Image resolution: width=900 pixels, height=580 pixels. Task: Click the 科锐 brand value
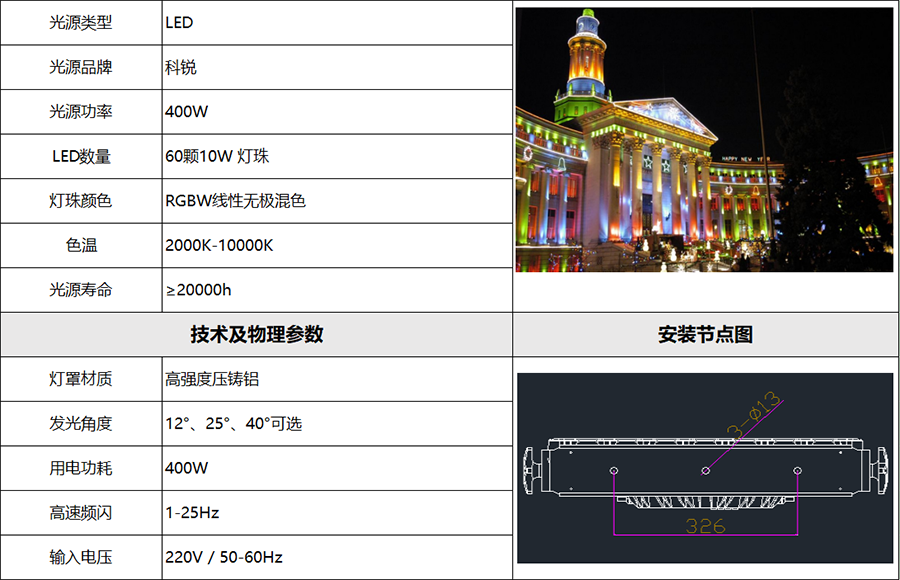click(181, 67)
